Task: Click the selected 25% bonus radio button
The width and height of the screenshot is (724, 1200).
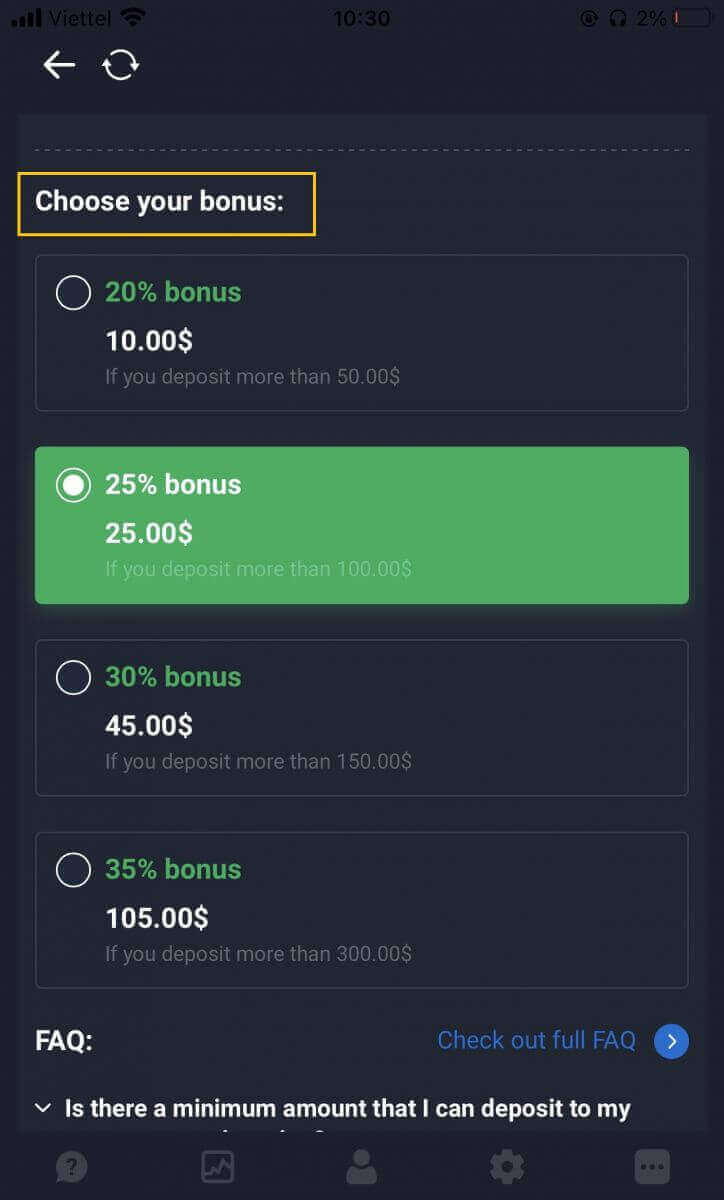Action: click(73, 486)
